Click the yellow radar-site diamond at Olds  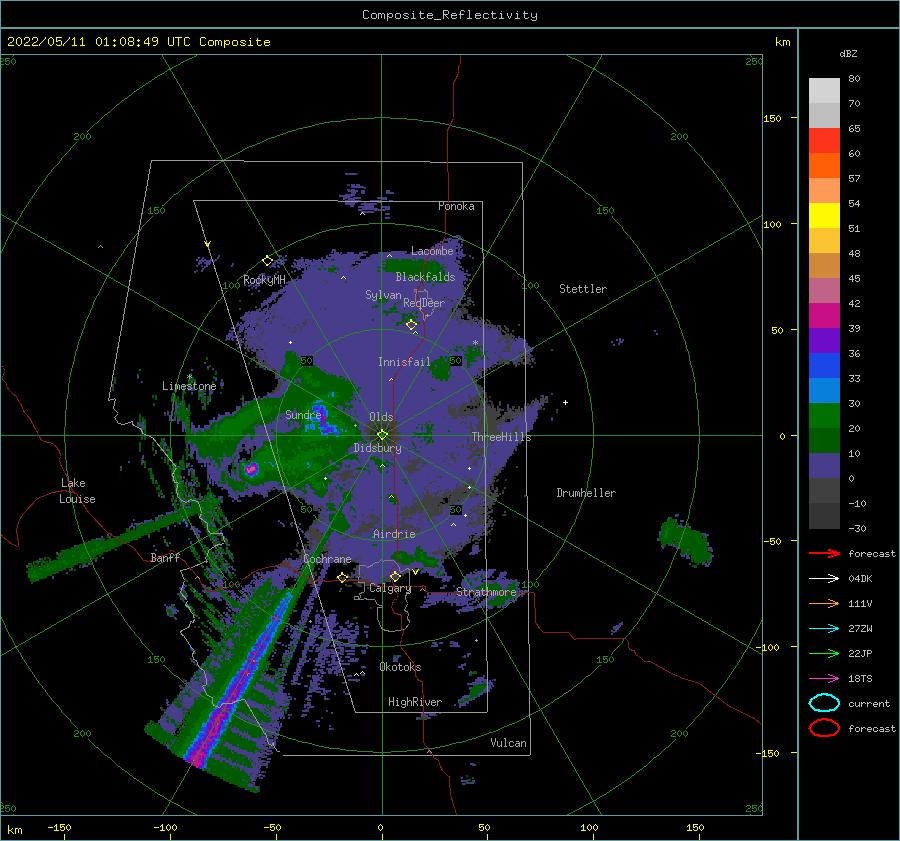coord(382,435)
